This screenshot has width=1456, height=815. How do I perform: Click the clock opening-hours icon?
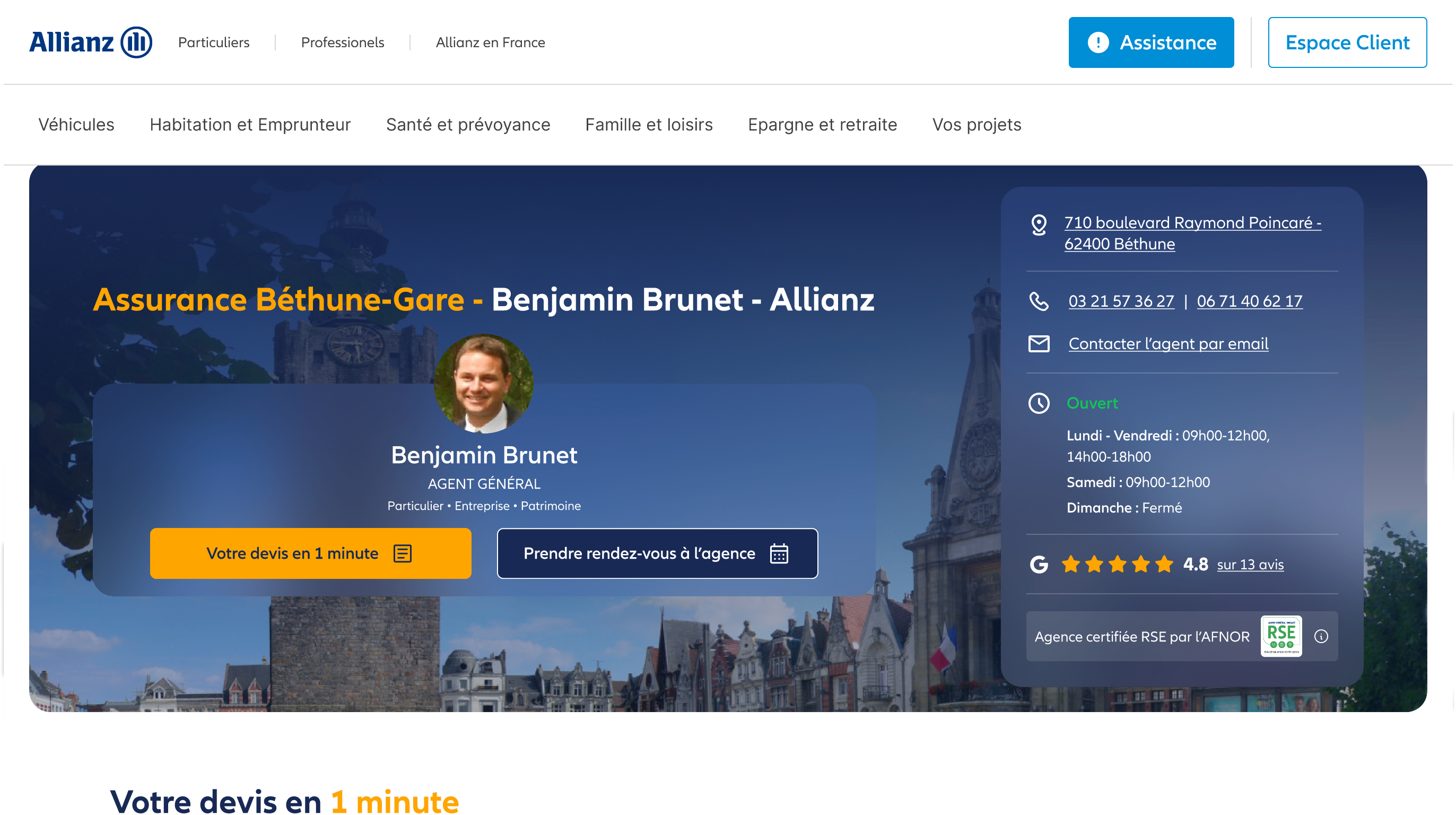[x=1039, y=403]
